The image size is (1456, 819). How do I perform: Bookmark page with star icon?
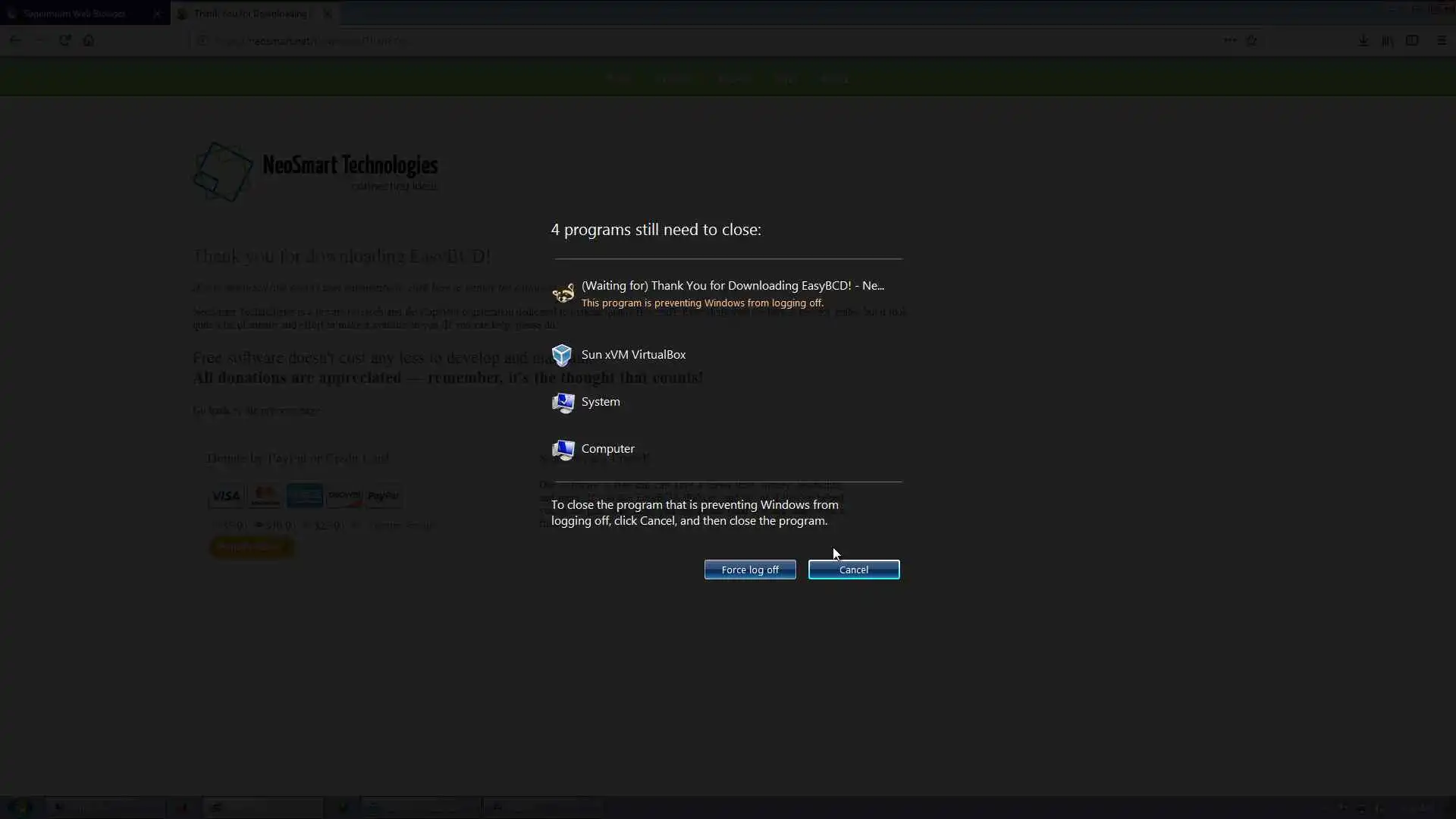coord(1251,40)
